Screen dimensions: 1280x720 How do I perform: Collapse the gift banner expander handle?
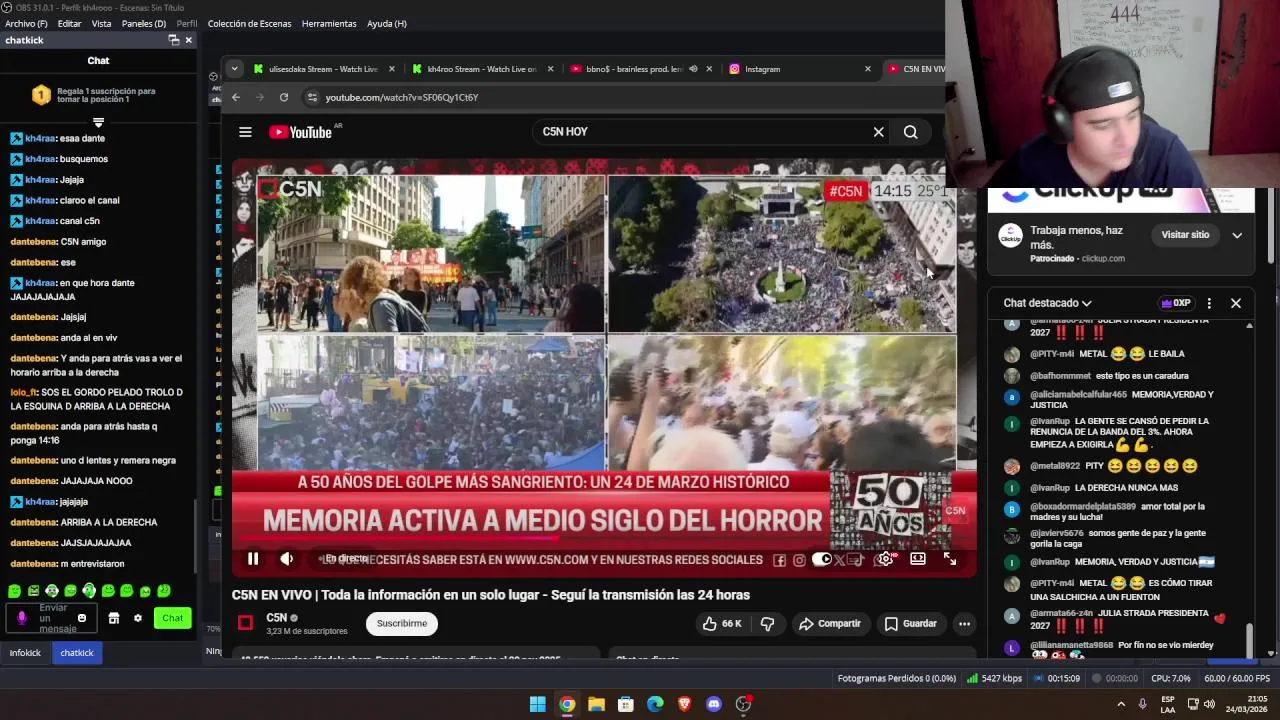pyautogui.click(x=98, y=122)
